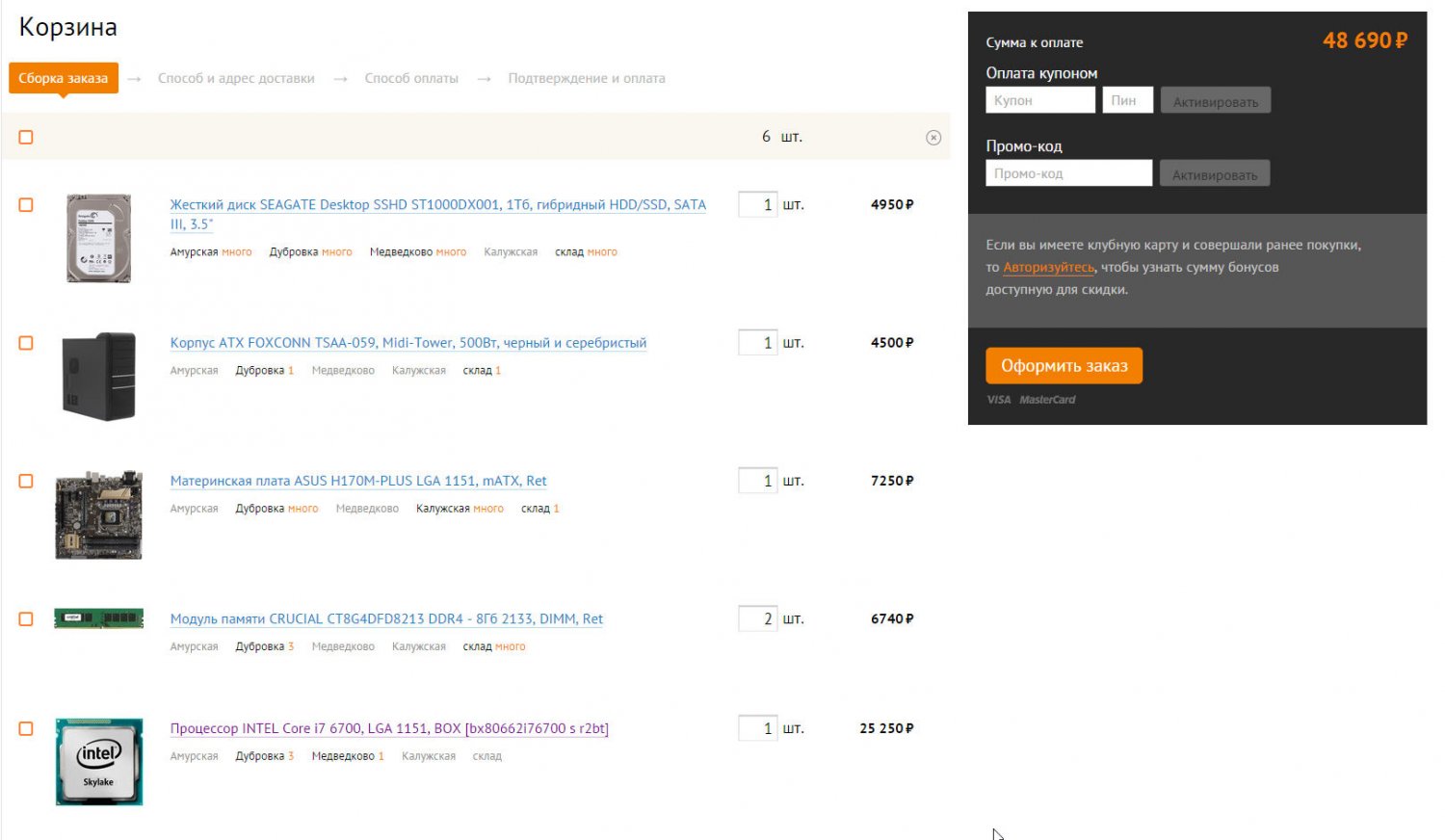1445x840 pixels.
Task: Focus quantity field for INTEL processor
Action: (757, 728)
